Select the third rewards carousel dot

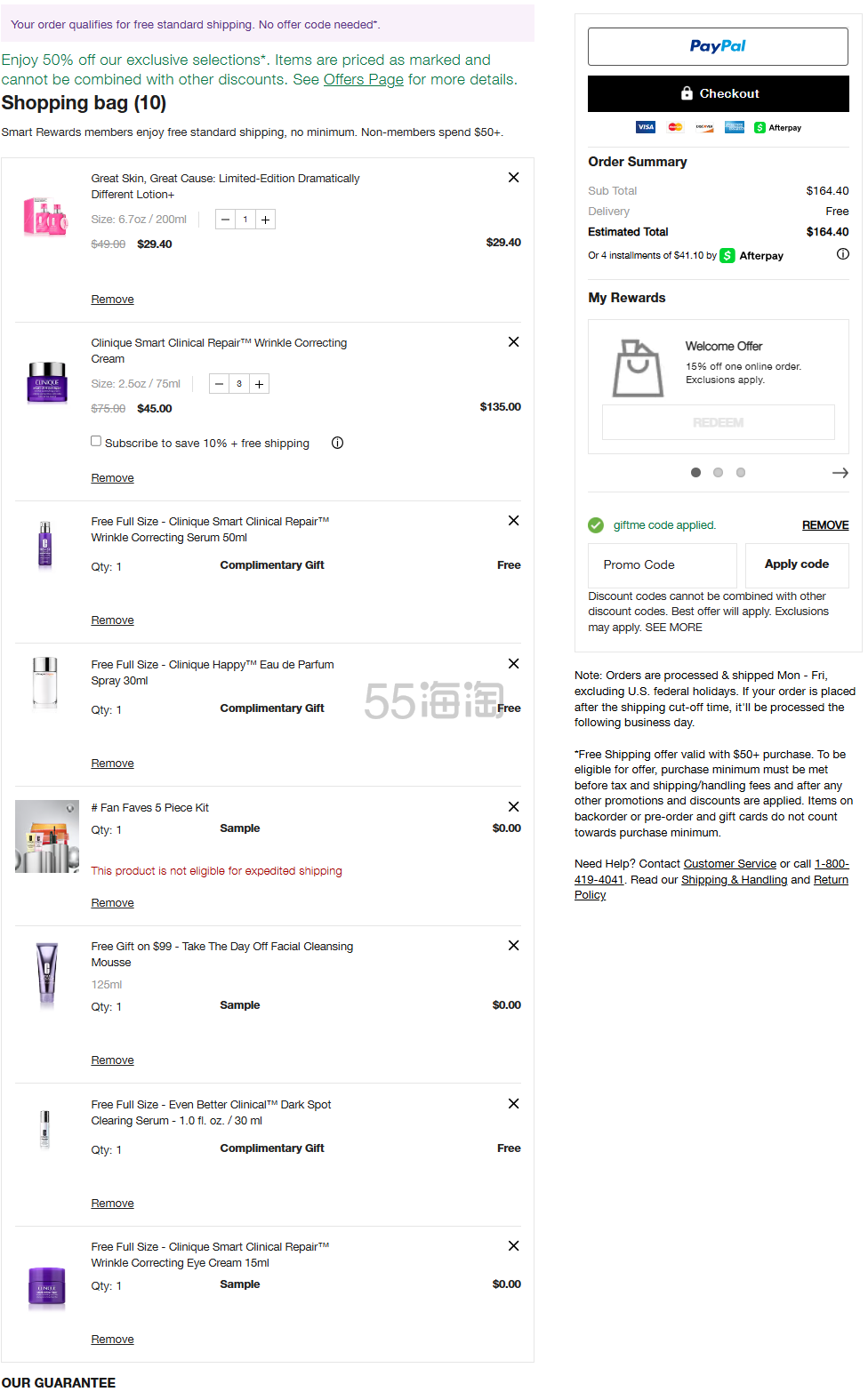(740, 473)
